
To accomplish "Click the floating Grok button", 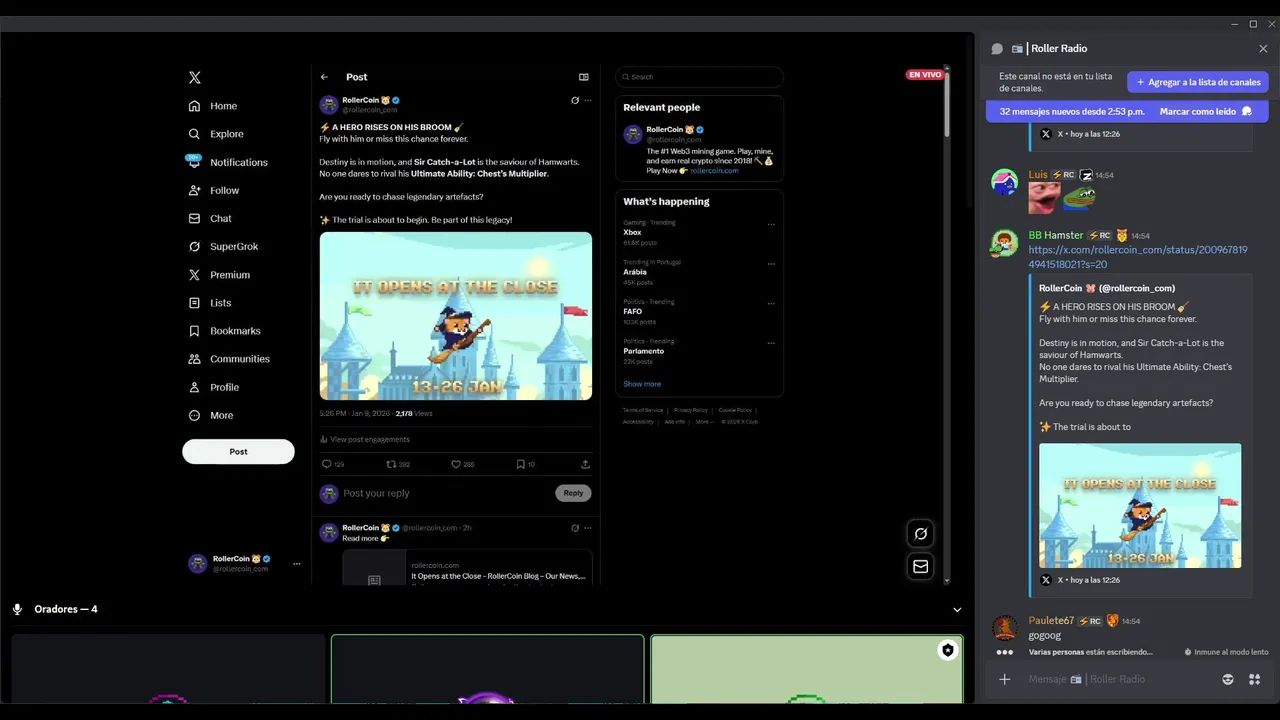I will [x=921, y=534].
